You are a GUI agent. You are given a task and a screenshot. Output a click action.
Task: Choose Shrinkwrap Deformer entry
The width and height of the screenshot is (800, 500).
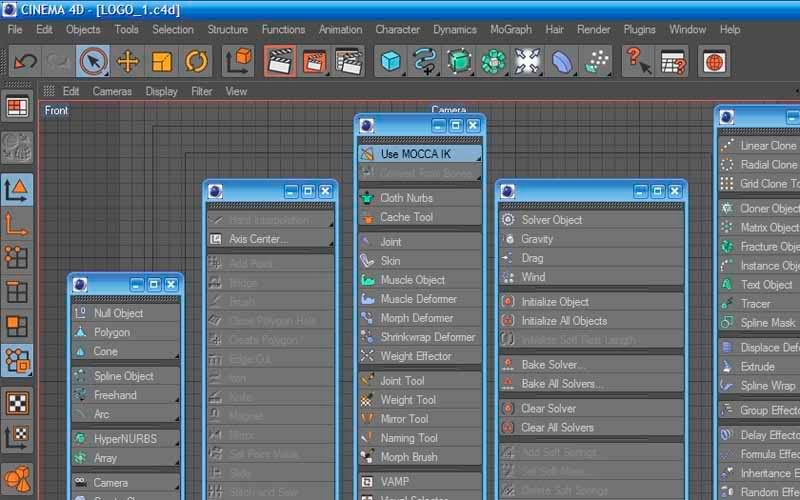click(x=419, y=337)
